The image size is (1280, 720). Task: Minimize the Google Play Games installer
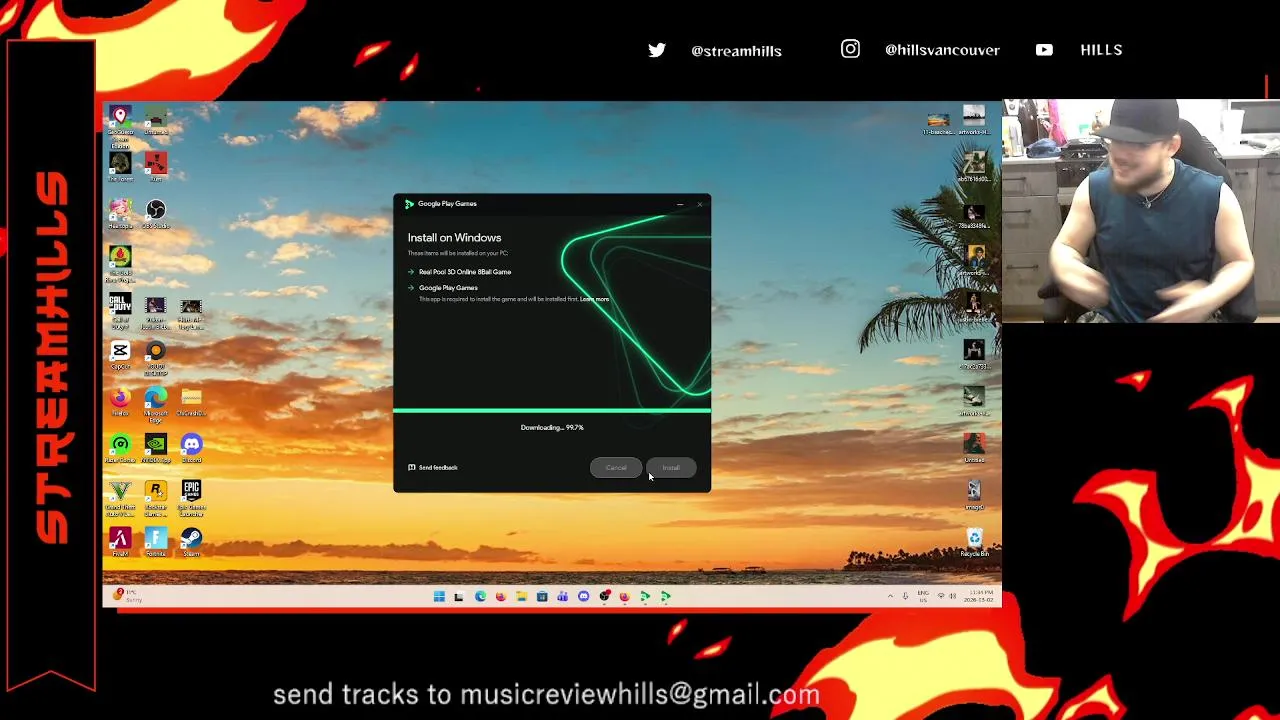coord(680,204)
